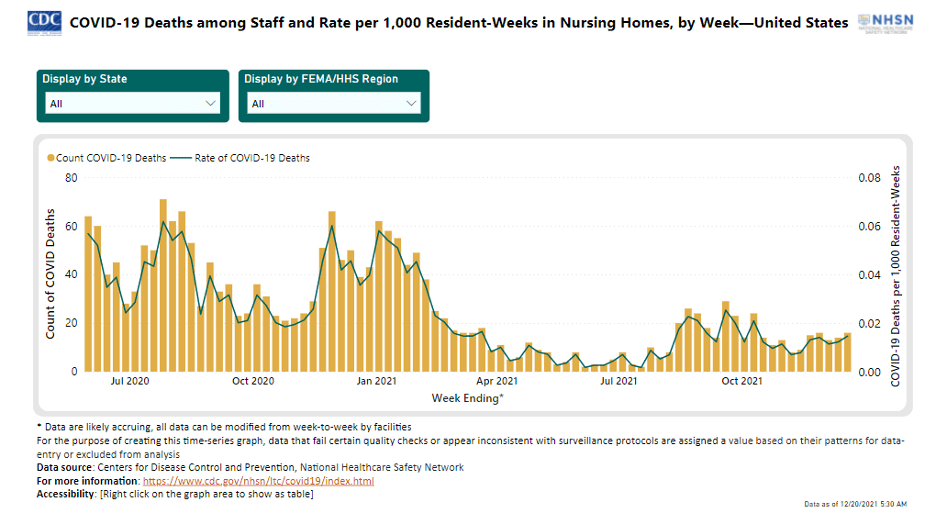This screenshot has width=936, height=514.
Task: Click the chevron arrow in the FEMA/HHS Region selector
Action: tap(412, 103)
